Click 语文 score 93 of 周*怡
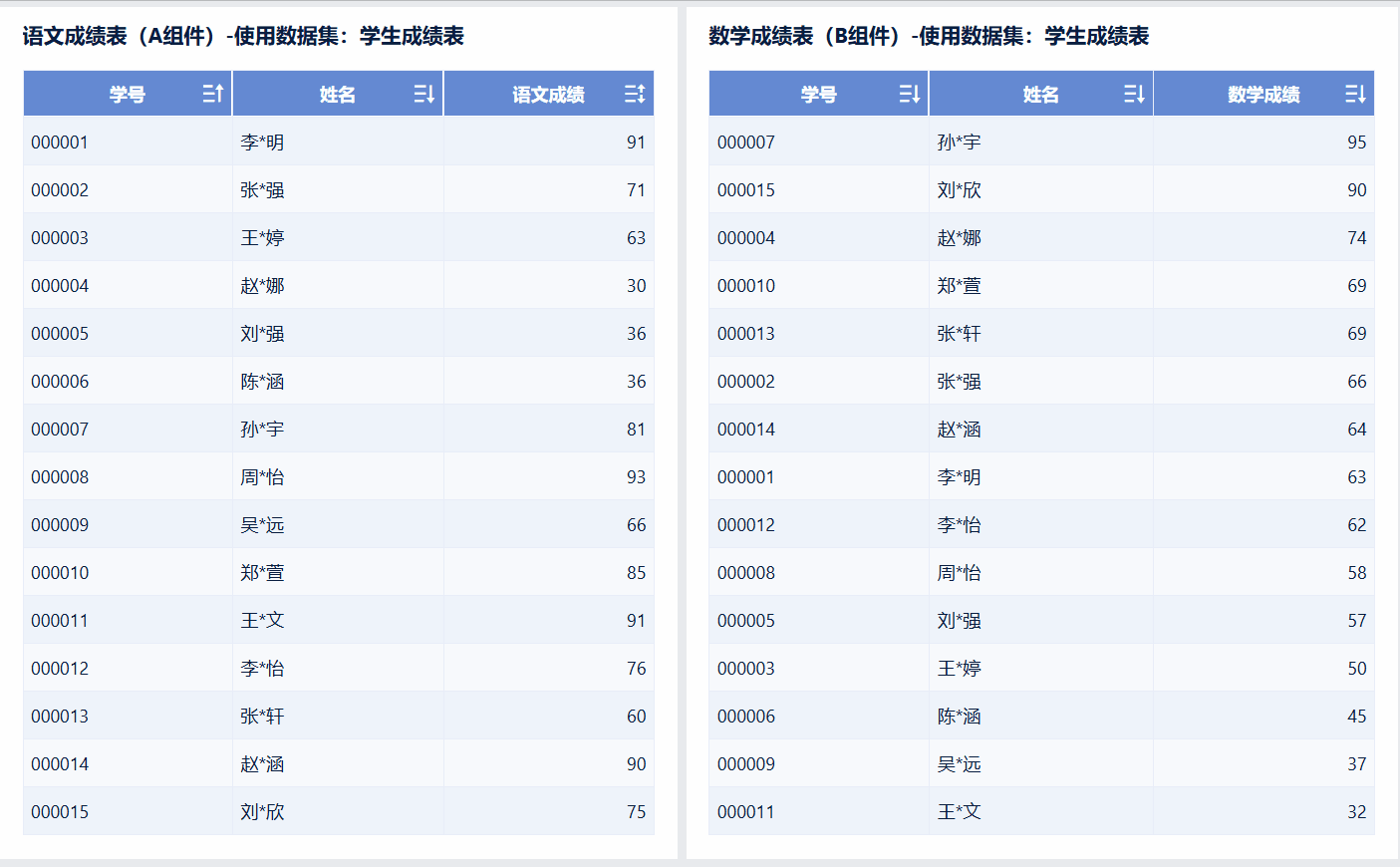Image resolution: width=1400 pixels, height=867 pixels. pos(636,477)
